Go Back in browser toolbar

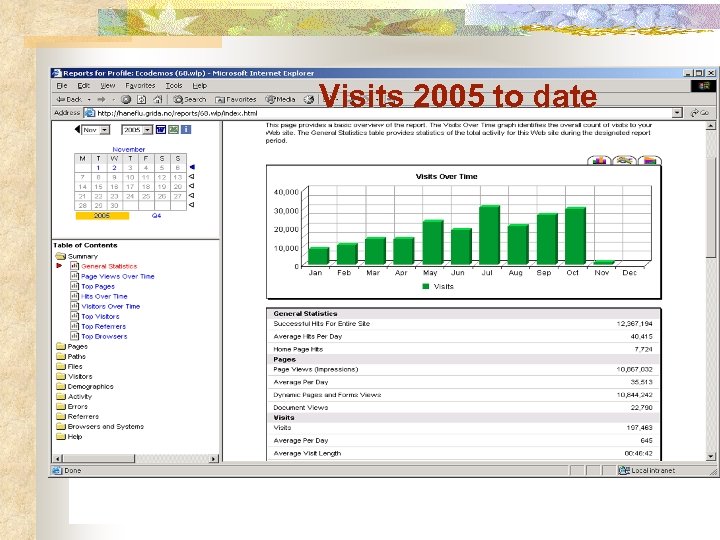click(x=69, y=99)
